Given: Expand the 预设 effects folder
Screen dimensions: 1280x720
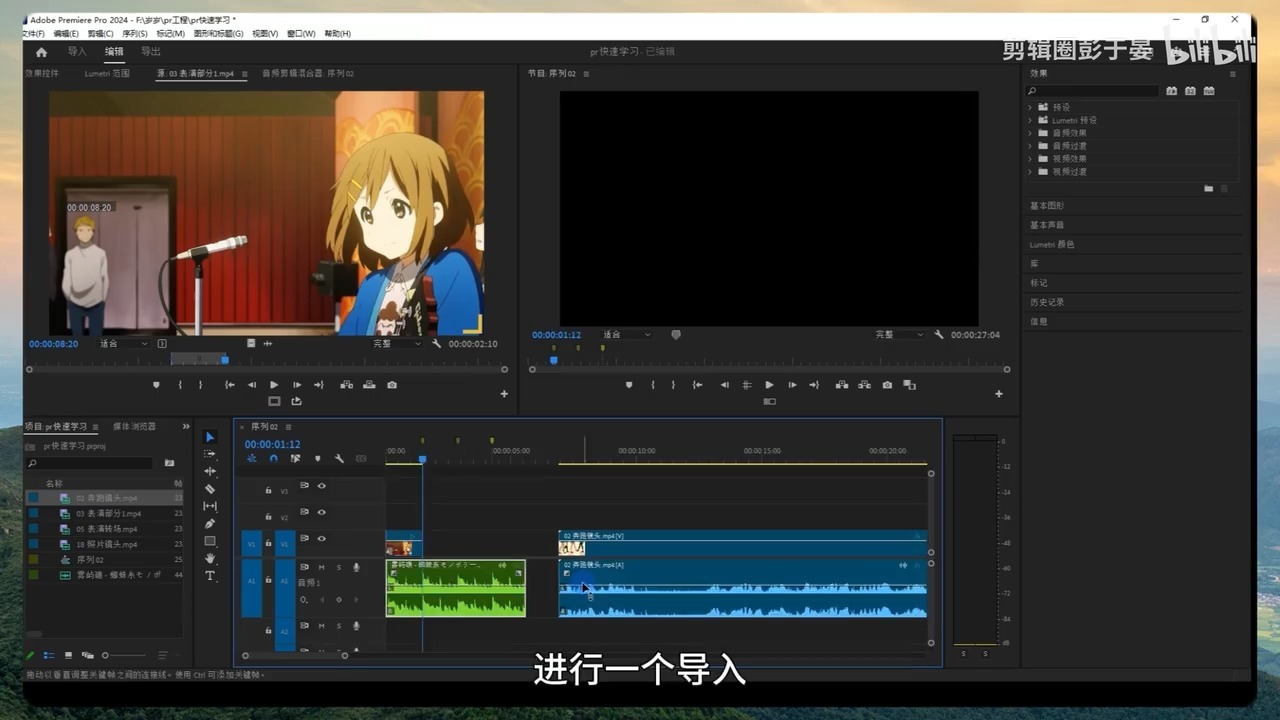Looking at the screenshot, I should (x=1030, y=107).
